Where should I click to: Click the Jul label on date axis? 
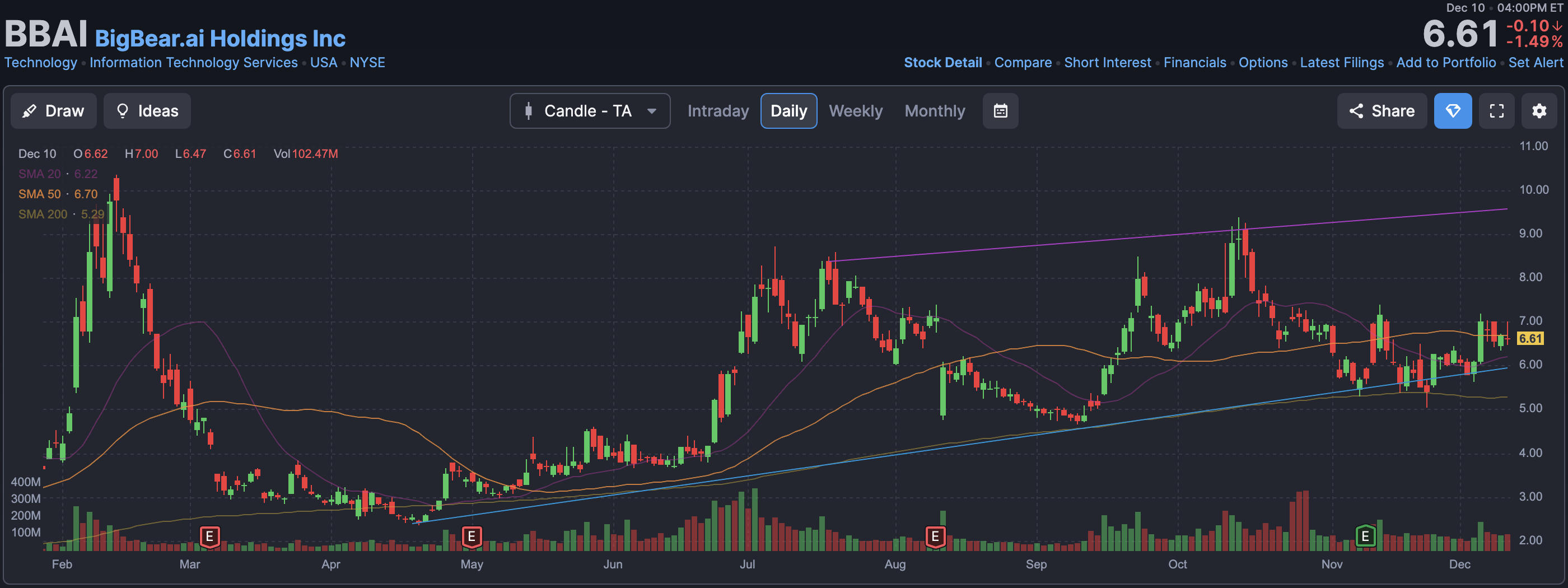747,564
